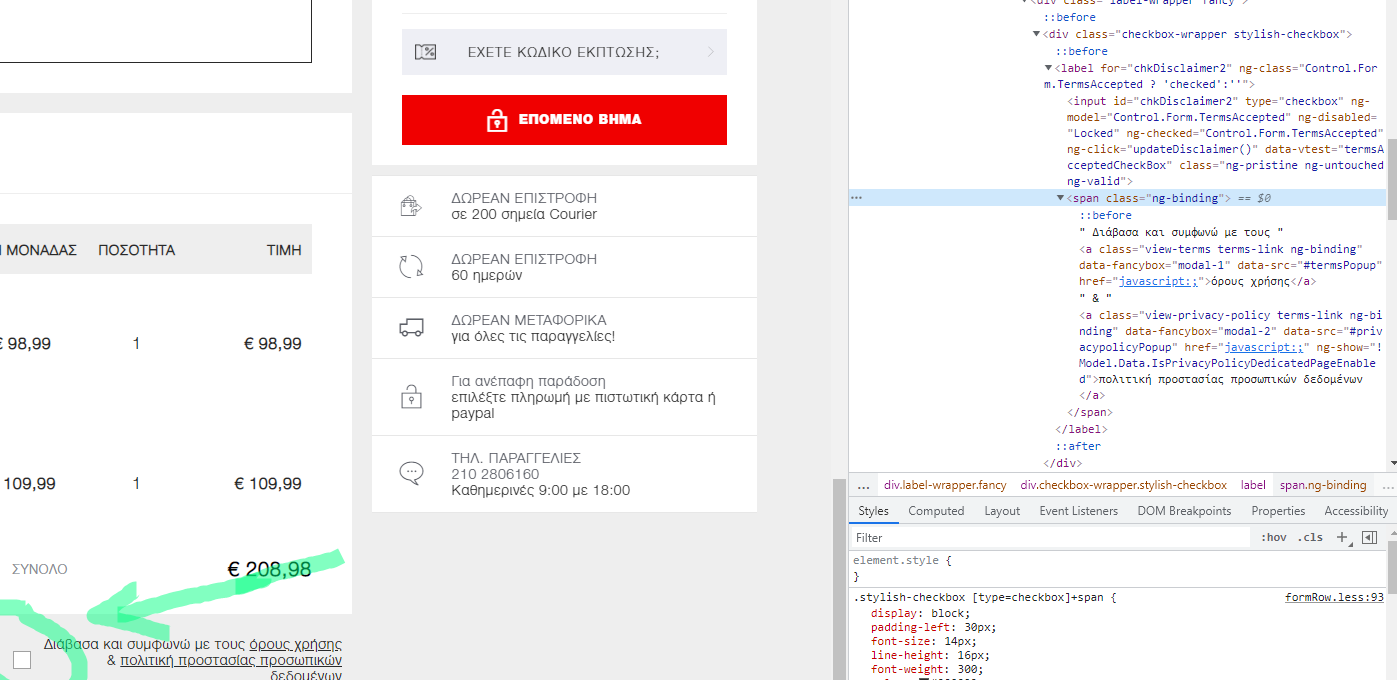Image resolution: width=1397 pixels, height=680 pixels.
Task: Click the ΣΥΝΟΛΟ label
Action: coord(39,569)
